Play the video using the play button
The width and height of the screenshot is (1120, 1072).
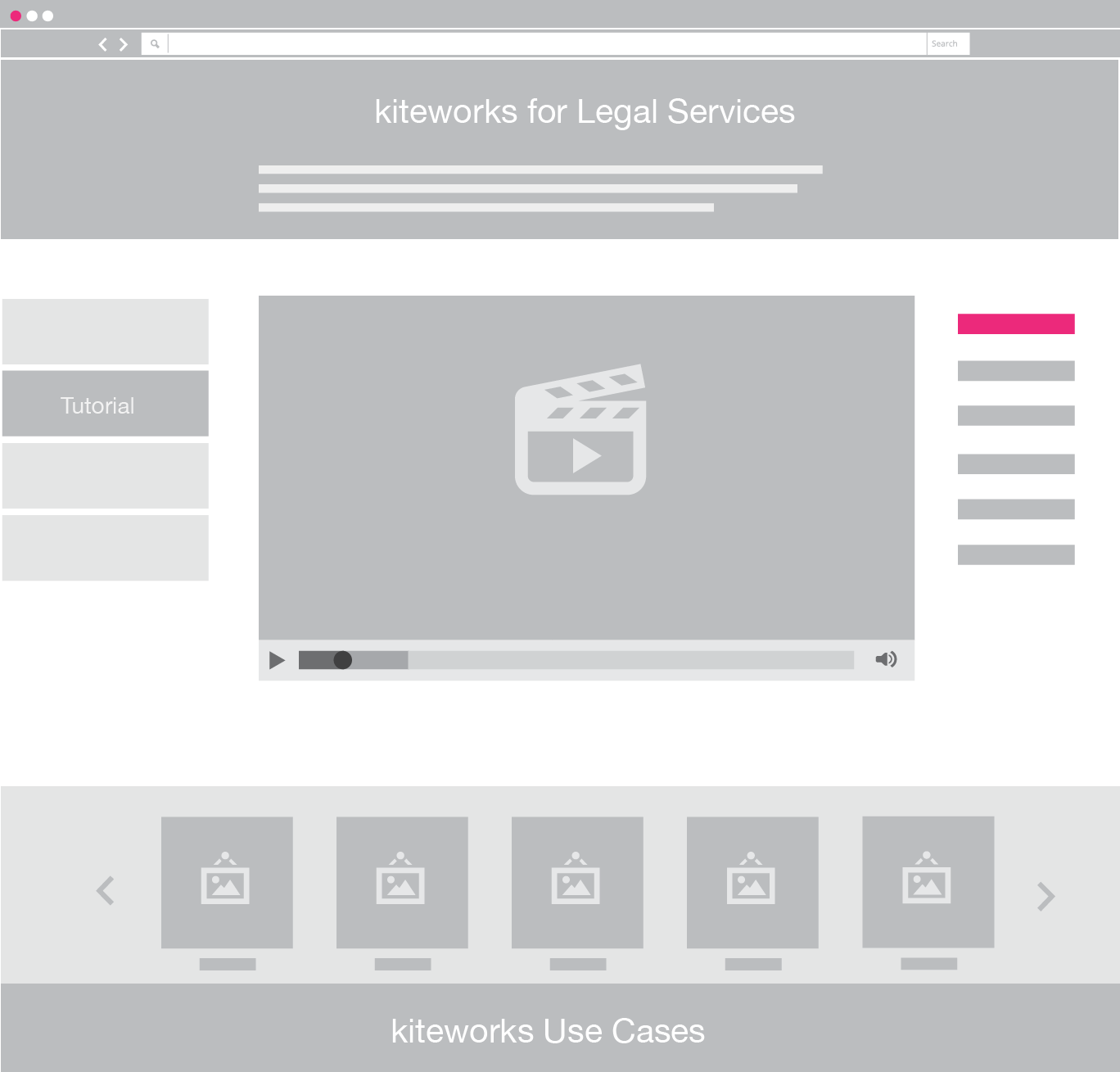click(277, 660)
